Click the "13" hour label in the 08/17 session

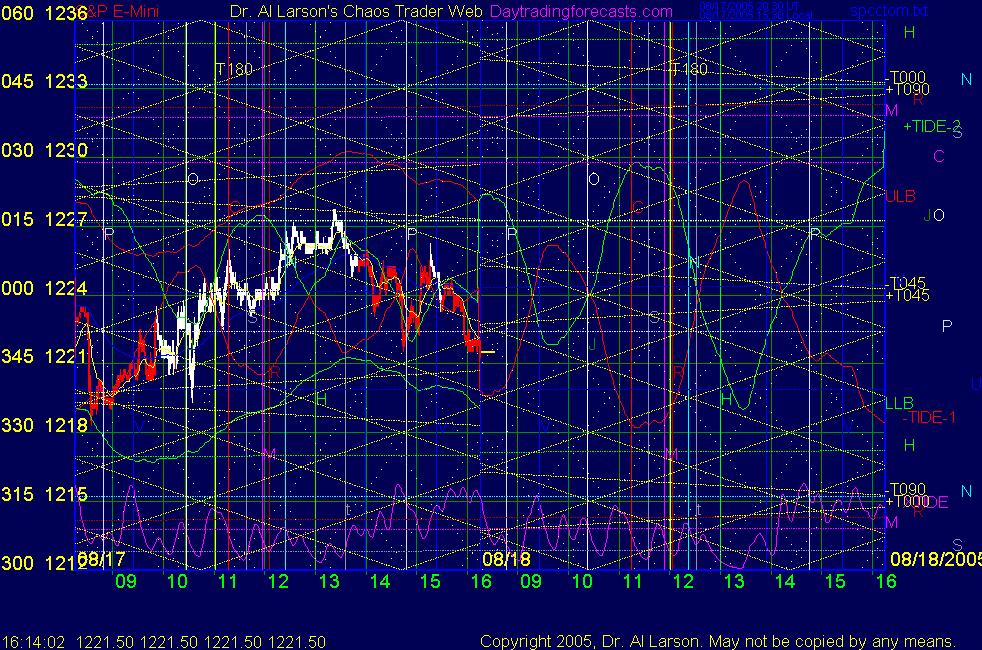pyautogui.click(x=329, y=581)
